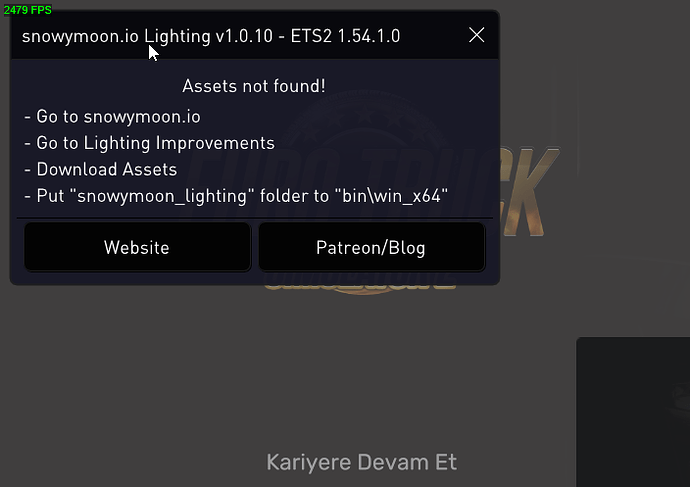Close the snowymoon.io Lighting dialog
Viewport: 690px width, 487px height.
[x=477, y=35]
